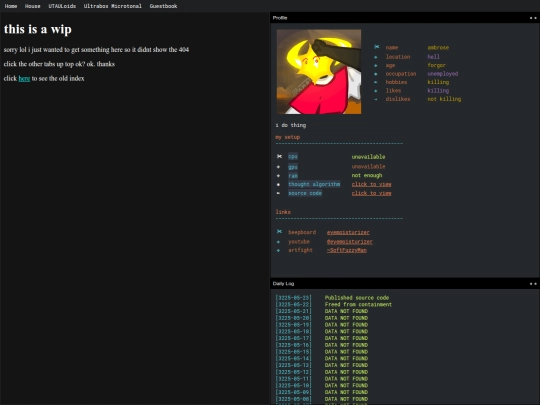The height and width of the screenshot is (405, 540).
Task: Click the 'Profile' panel title
Action: (280, 18)
